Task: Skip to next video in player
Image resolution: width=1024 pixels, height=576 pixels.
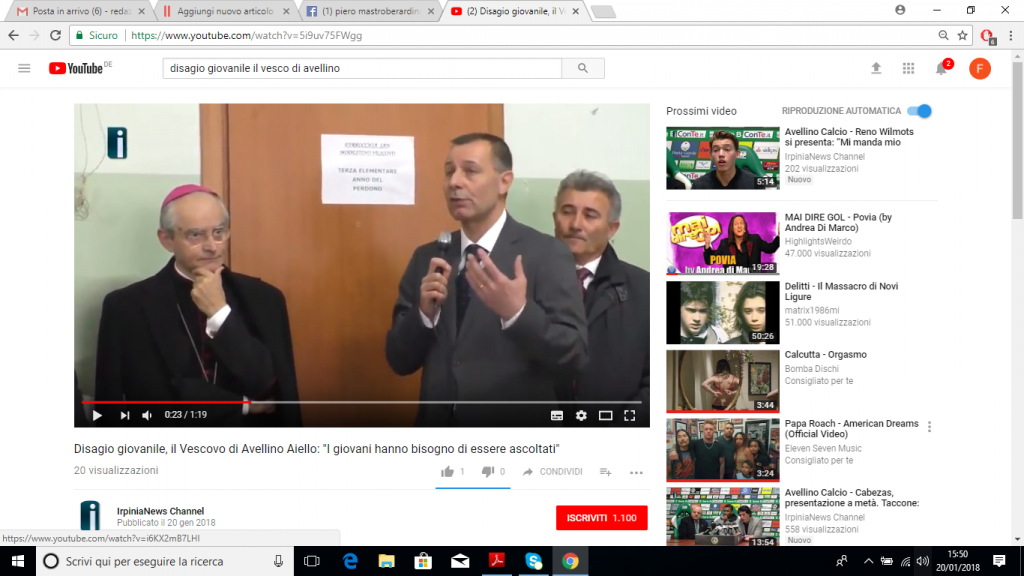Action: (125, 415)
